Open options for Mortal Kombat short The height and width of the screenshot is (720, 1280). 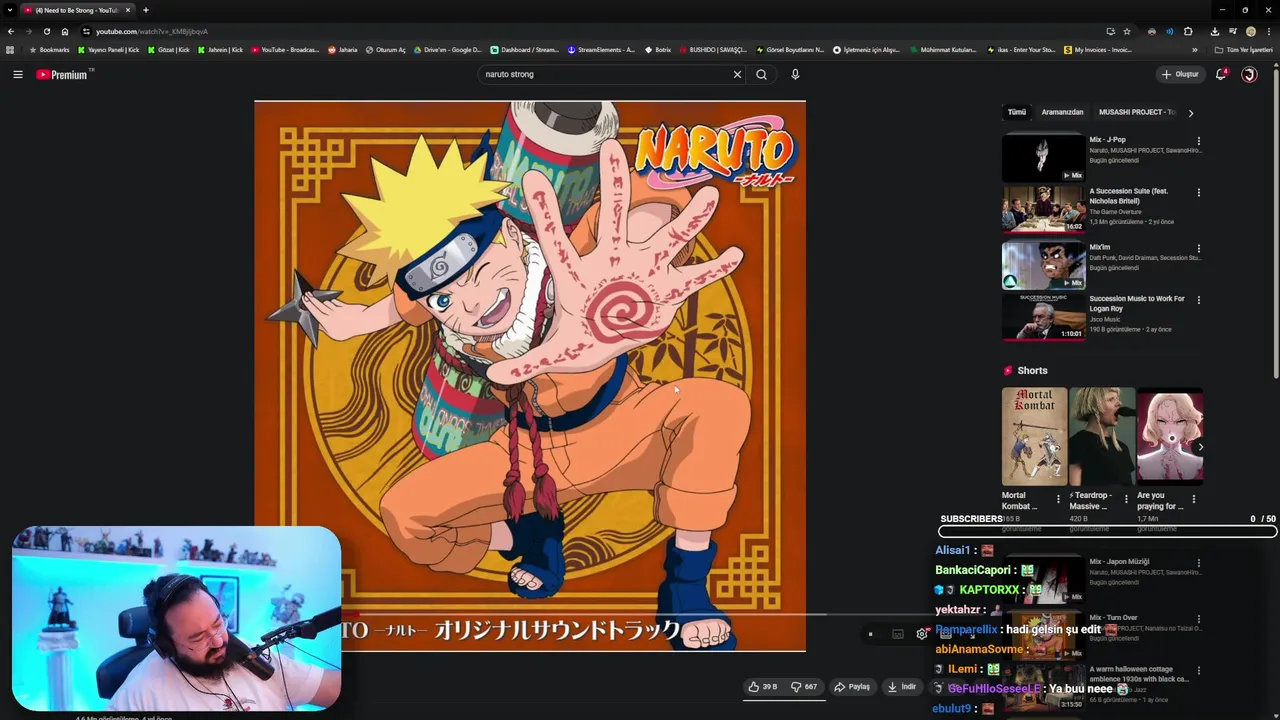pyautogui.click(x=1059, y=498)
